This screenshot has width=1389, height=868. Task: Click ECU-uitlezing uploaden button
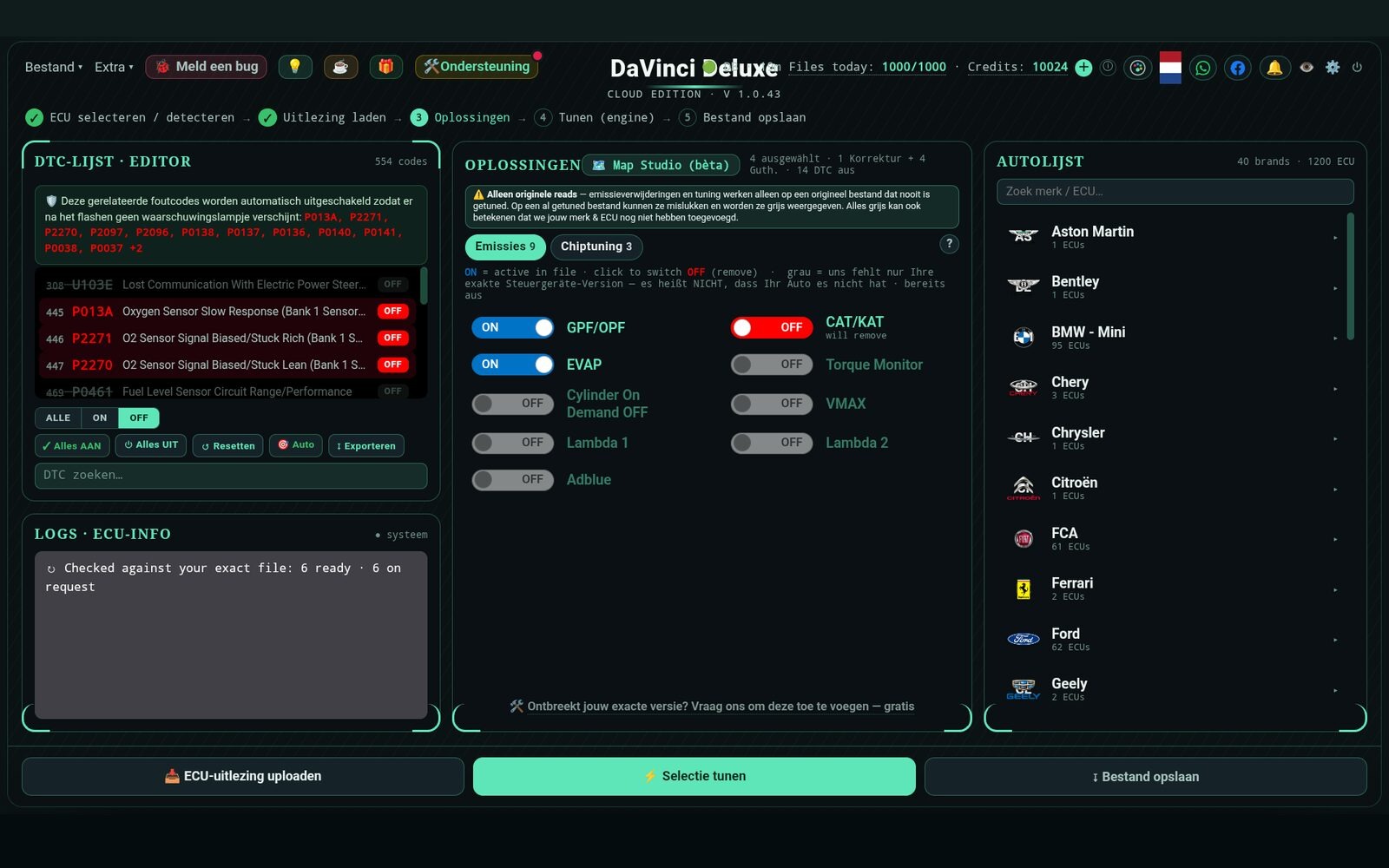click(243, 776)
